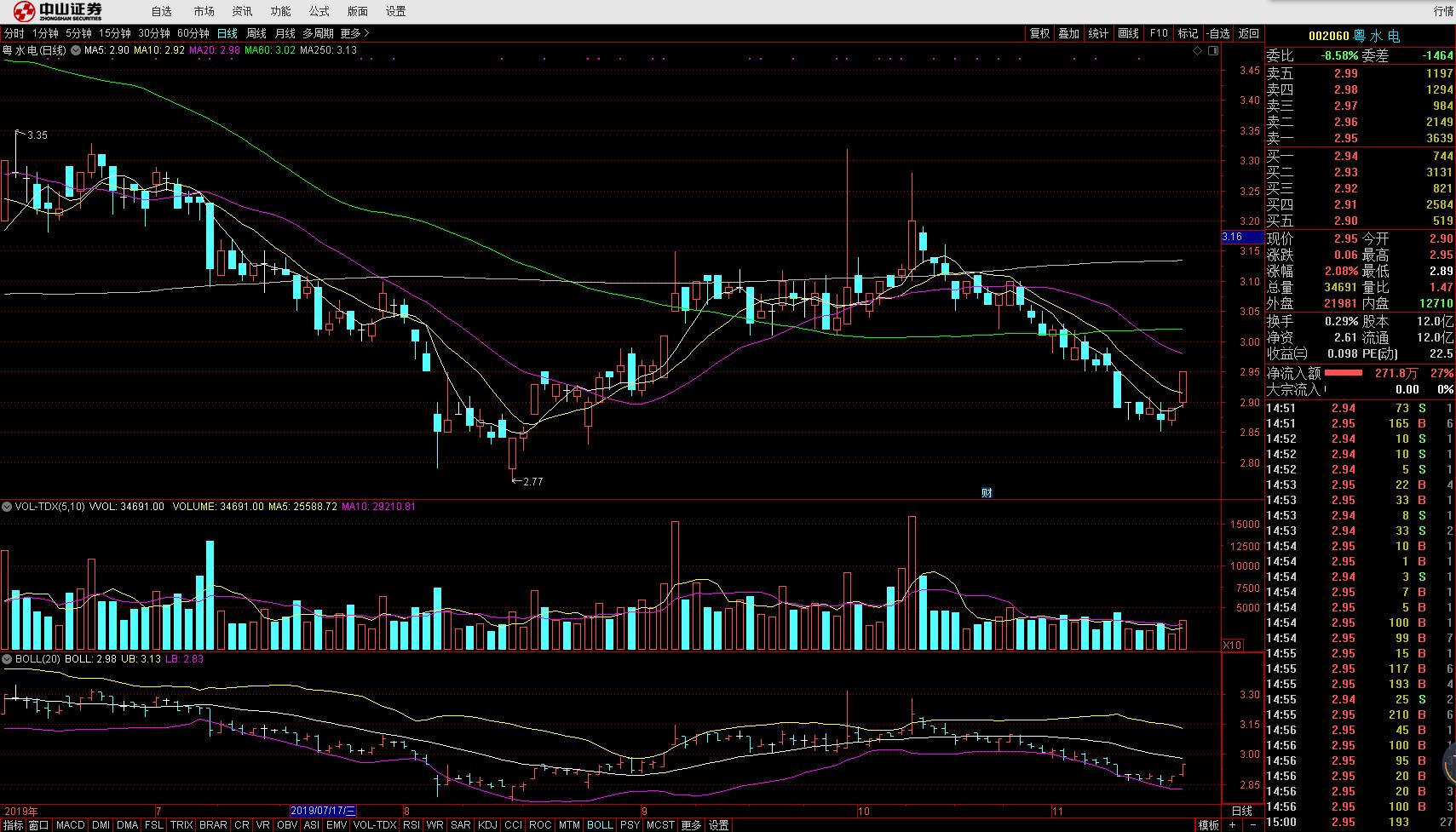
Task: Click the 统计 statistics button
Action: pos(1098,33)
